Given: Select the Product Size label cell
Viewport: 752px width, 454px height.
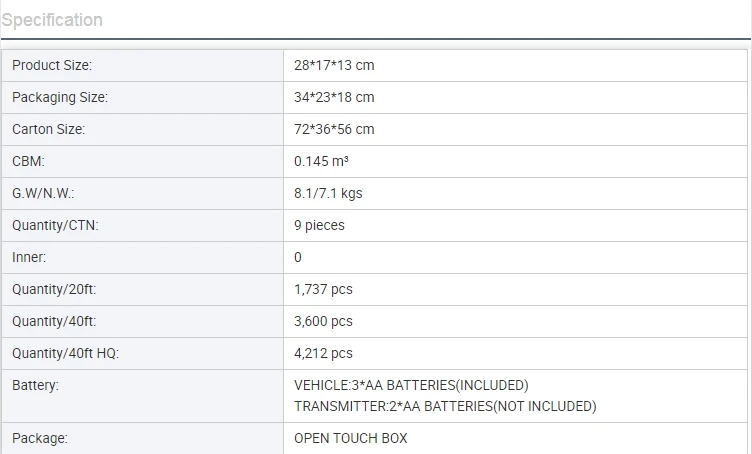Looking at the screenshot, I should [x=52, y=65].
